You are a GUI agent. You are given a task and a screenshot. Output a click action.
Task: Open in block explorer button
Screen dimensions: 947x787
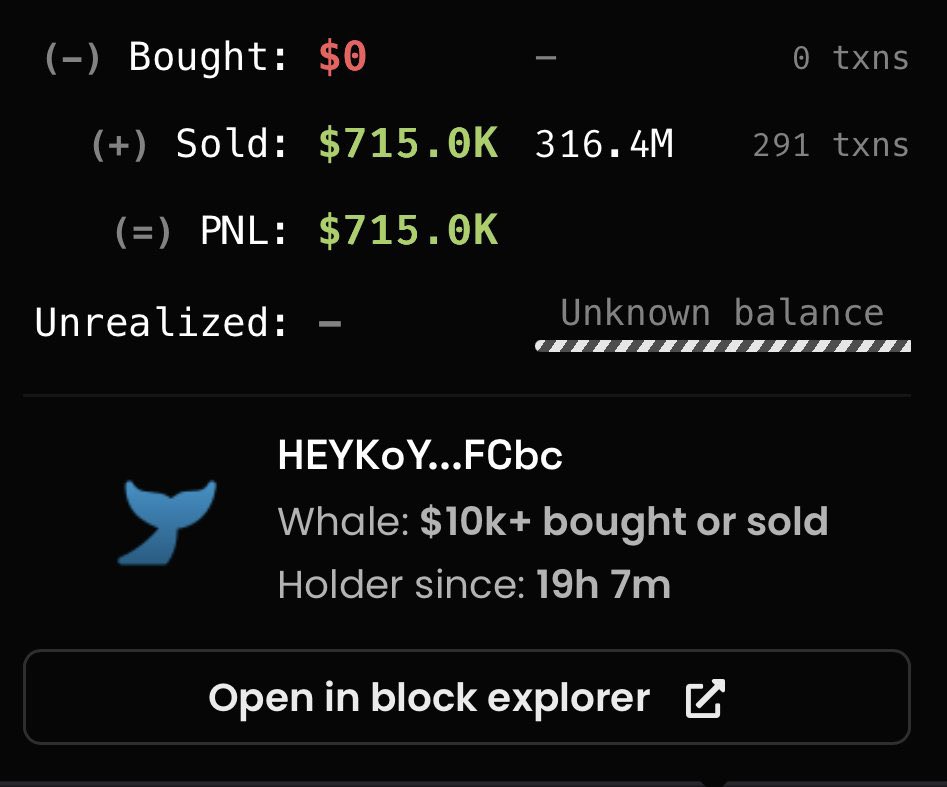[x=466, y=697]
